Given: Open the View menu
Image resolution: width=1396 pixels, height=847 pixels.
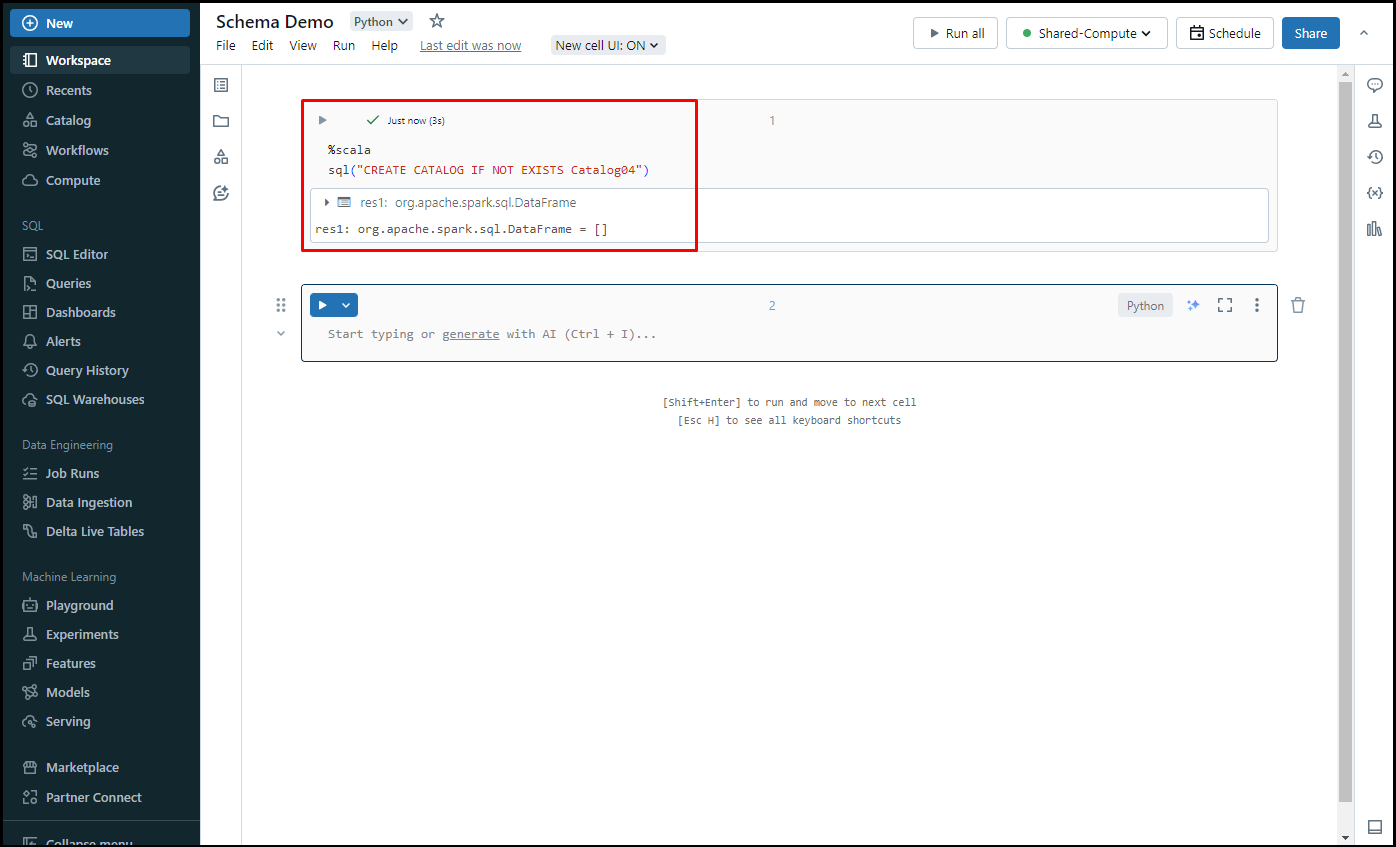Looking at the screenshot, I should tap(303, 45).
